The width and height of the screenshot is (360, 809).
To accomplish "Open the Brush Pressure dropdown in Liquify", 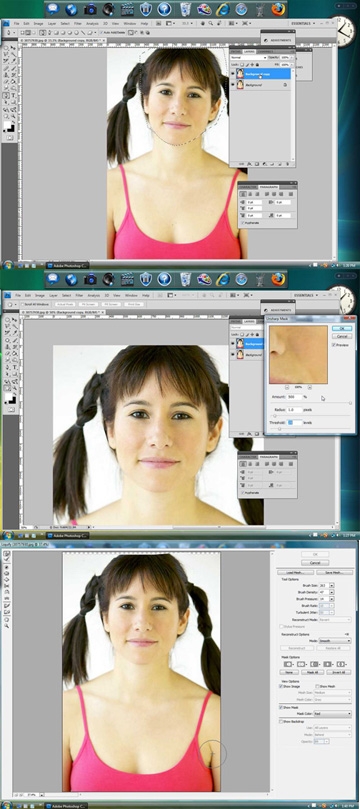I will (332, 599).
